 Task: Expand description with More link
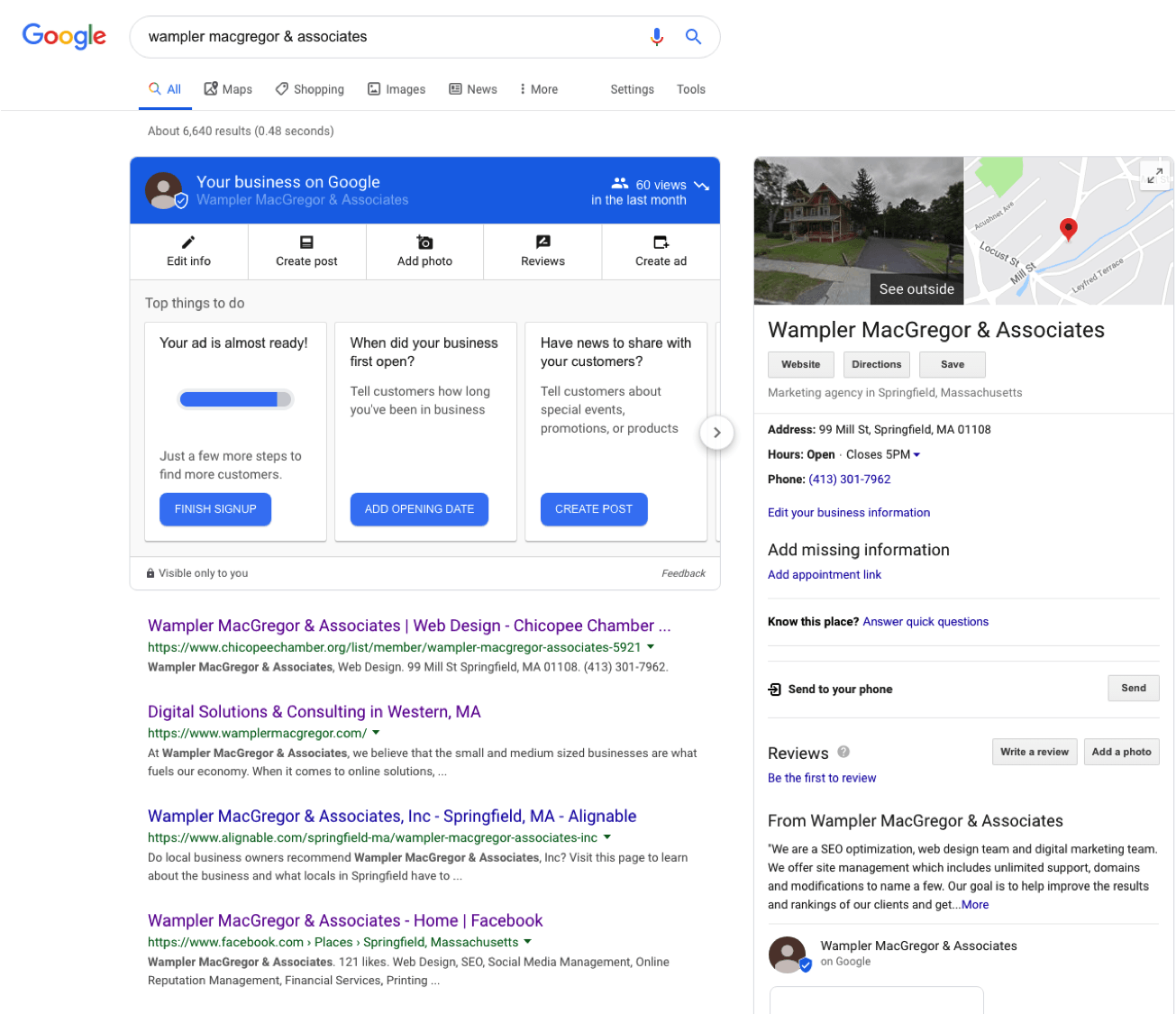click(x=975, y=905)
